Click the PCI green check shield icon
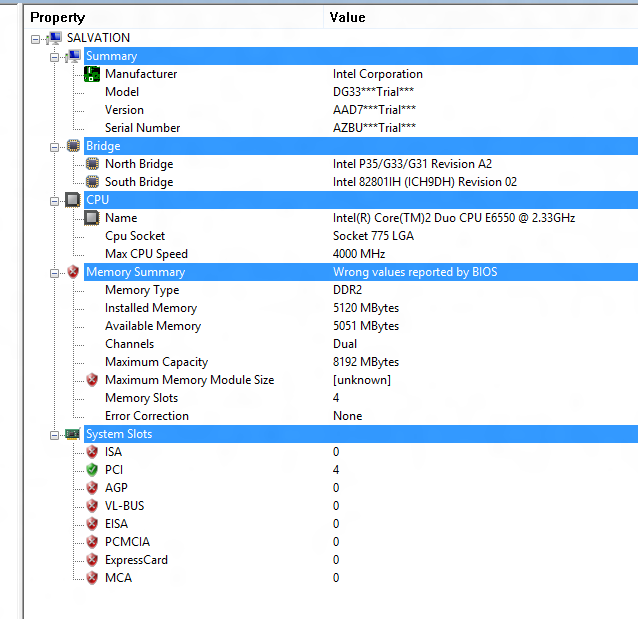This screenshot has width=638, height=619. pyautogui.click(x=92, y=470)
